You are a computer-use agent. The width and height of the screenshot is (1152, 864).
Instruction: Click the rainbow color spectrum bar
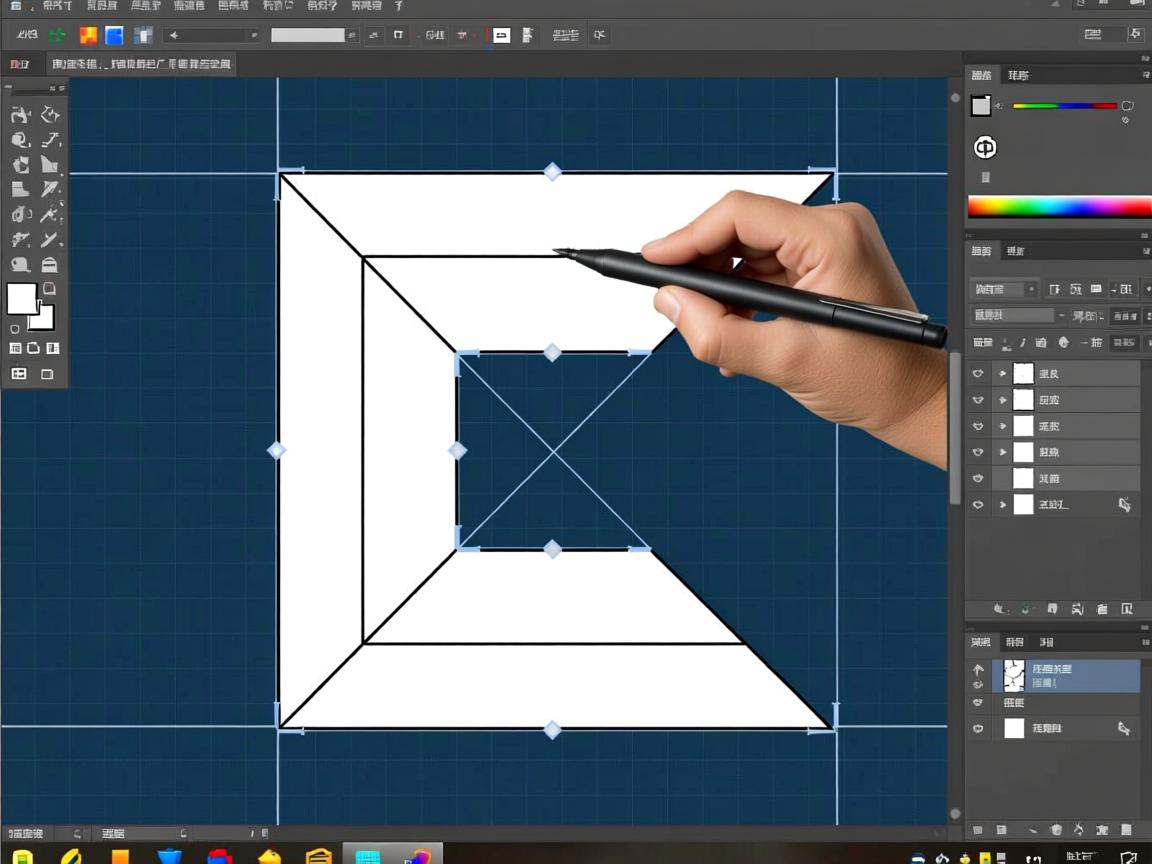click(1059, 207)
